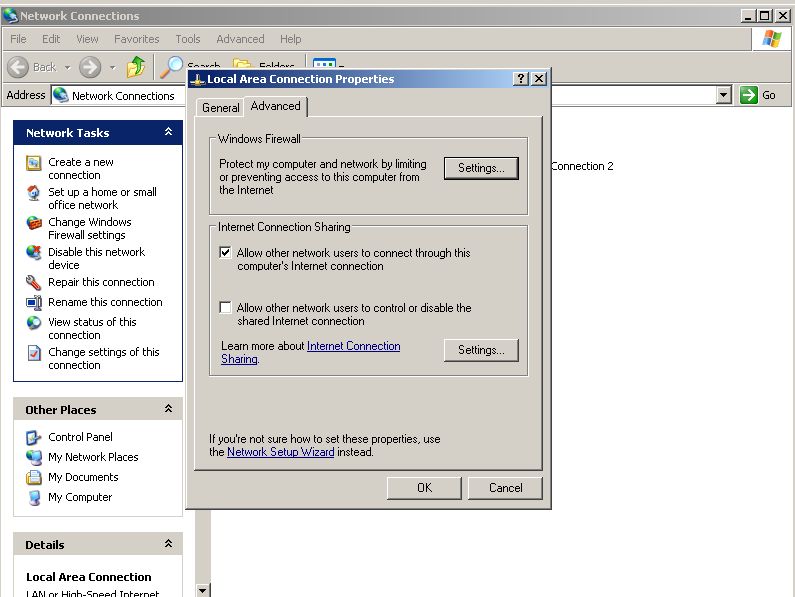Open the Address bar dropdown arrow
795x597 pixels.
(724, 95)
